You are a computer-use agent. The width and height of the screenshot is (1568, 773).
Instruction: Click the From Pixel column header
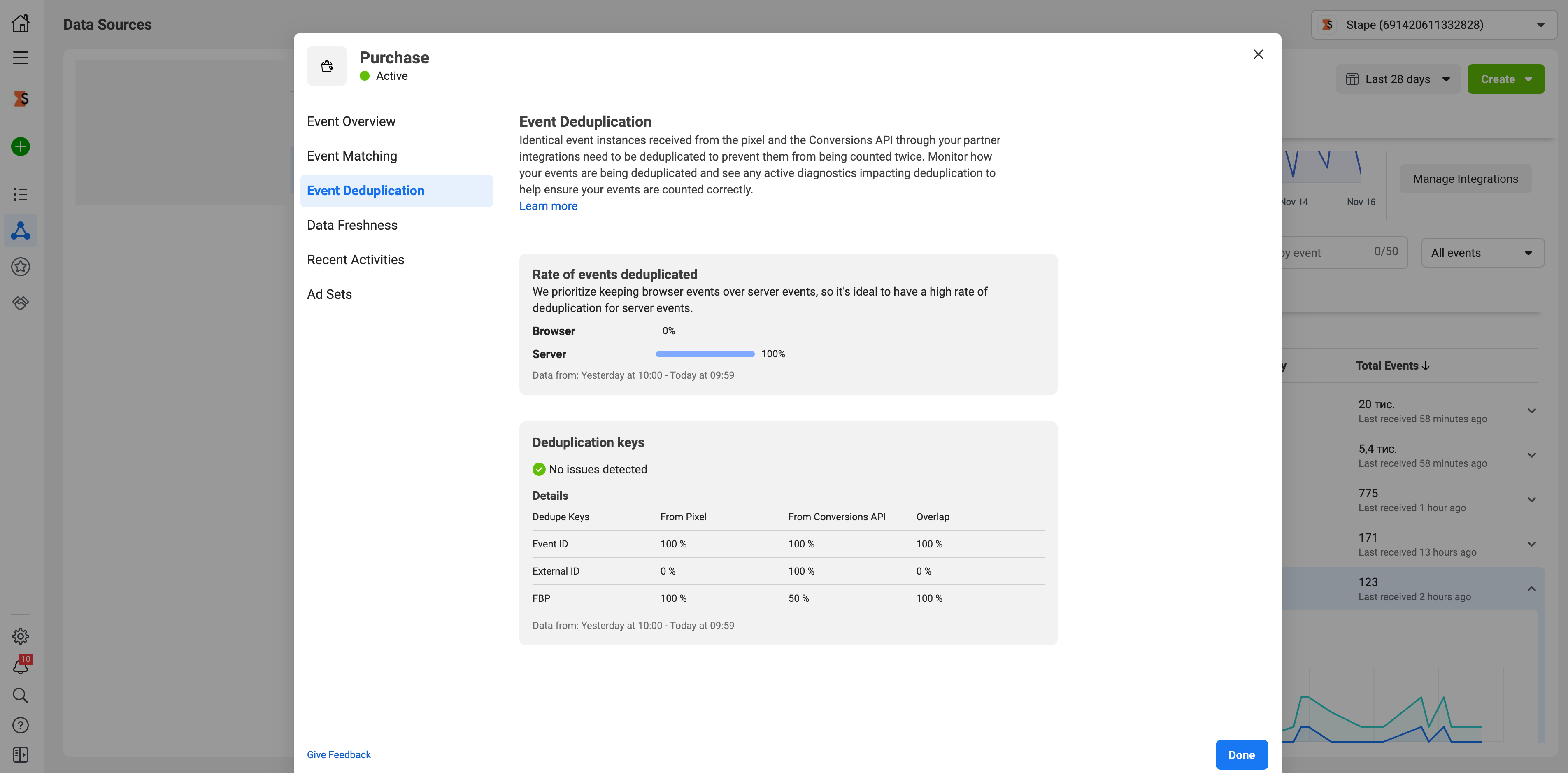point(683,517)
